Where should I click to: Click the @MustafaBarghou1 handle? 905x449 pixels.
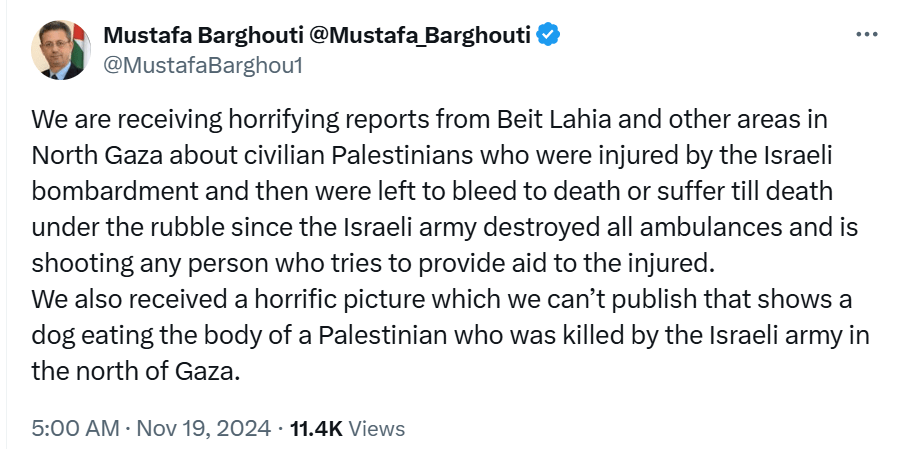(203, 66)
